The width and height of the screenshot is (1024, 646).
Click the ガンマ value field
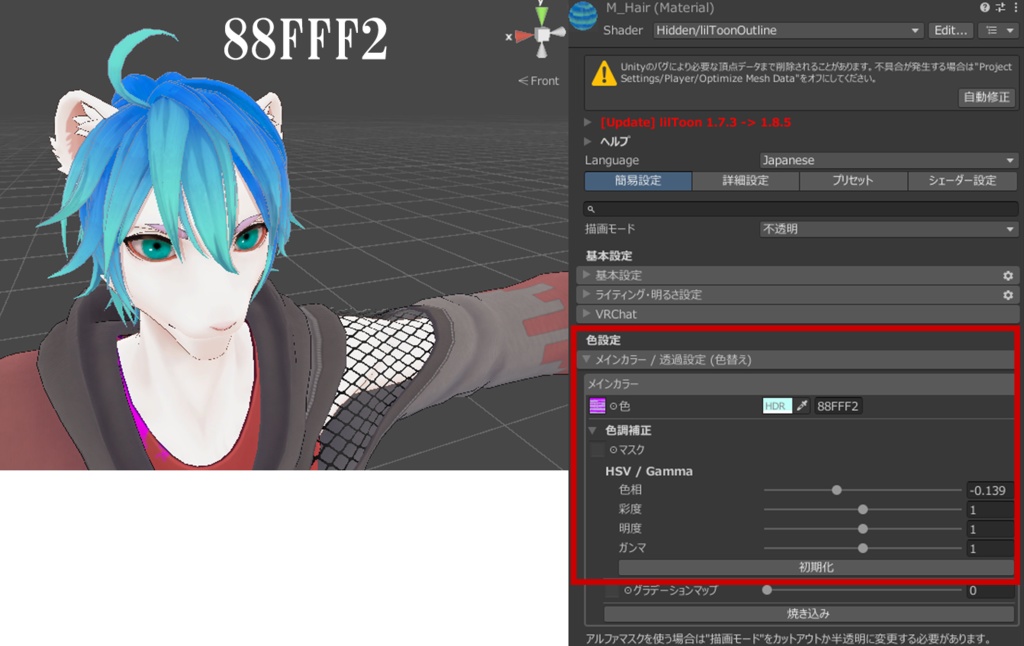(x=990, y=548)
